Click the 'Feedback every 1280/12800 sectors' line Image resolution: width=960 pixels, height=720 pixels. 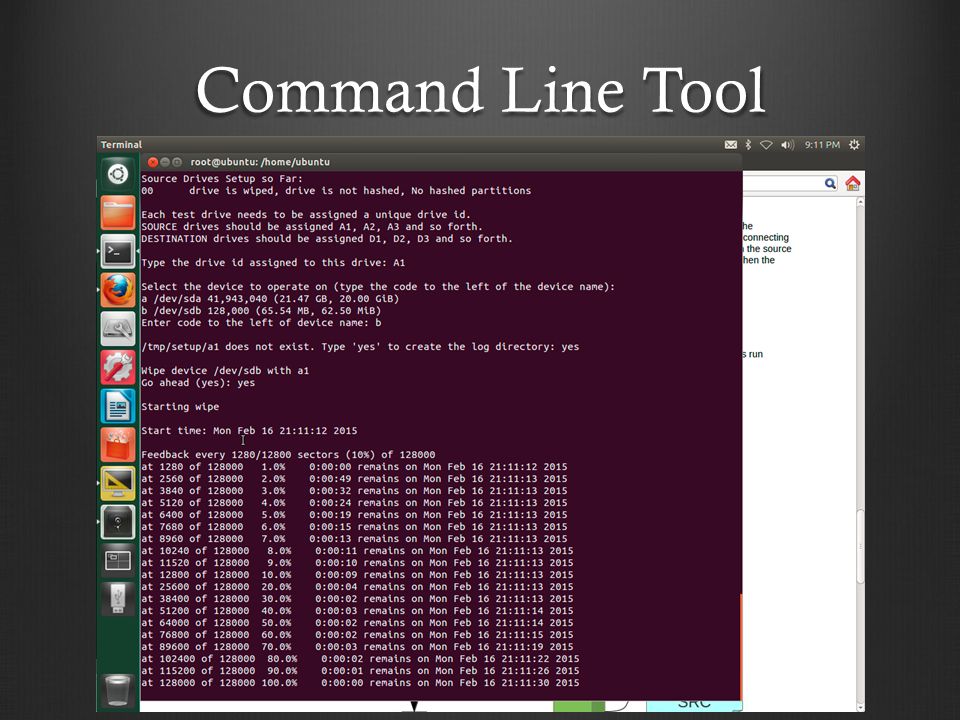(x=288, y=455)
